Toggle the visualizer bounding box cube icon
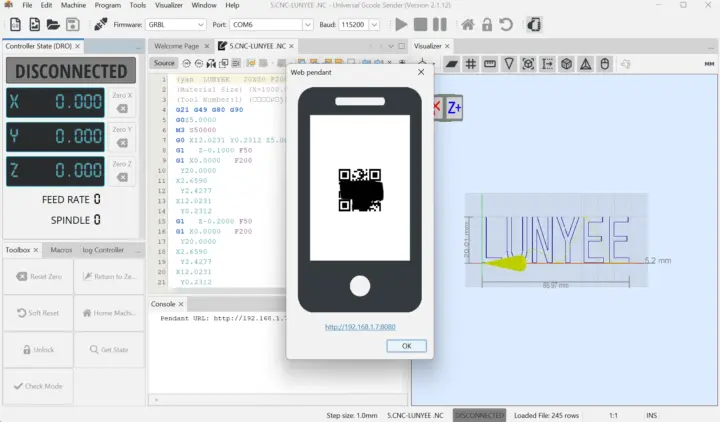Viewport: 720px width, 422px height. coord(567,64)
